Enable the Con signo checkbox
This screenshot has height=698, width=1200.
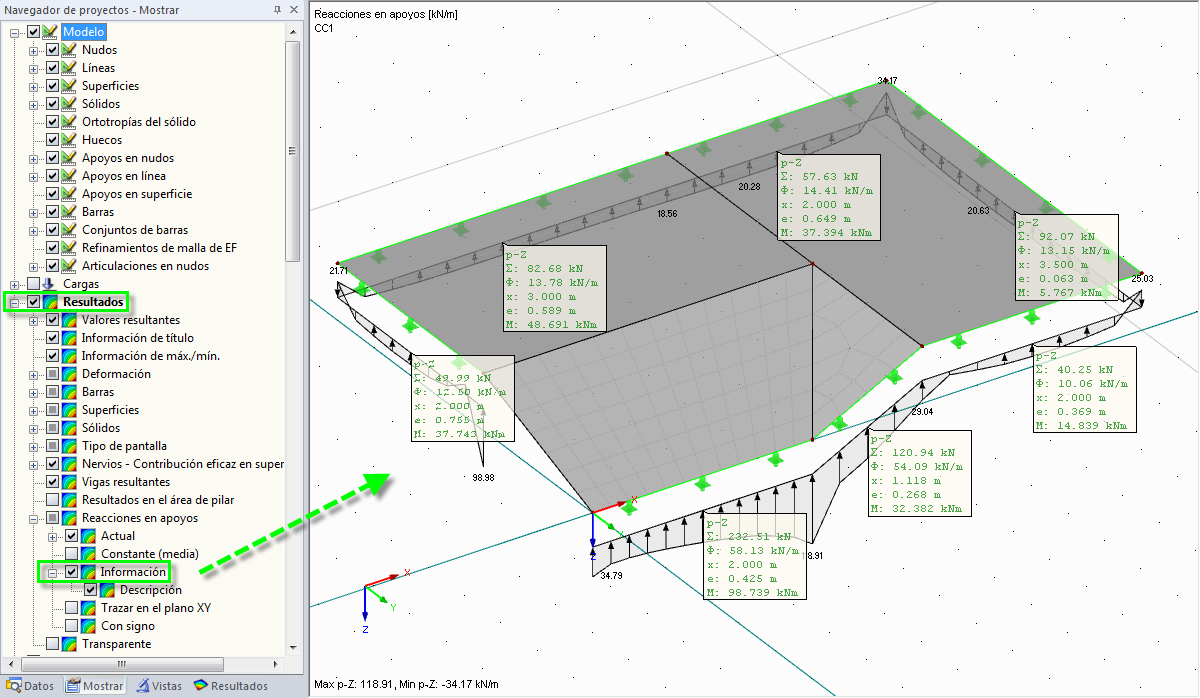[71, 626]
